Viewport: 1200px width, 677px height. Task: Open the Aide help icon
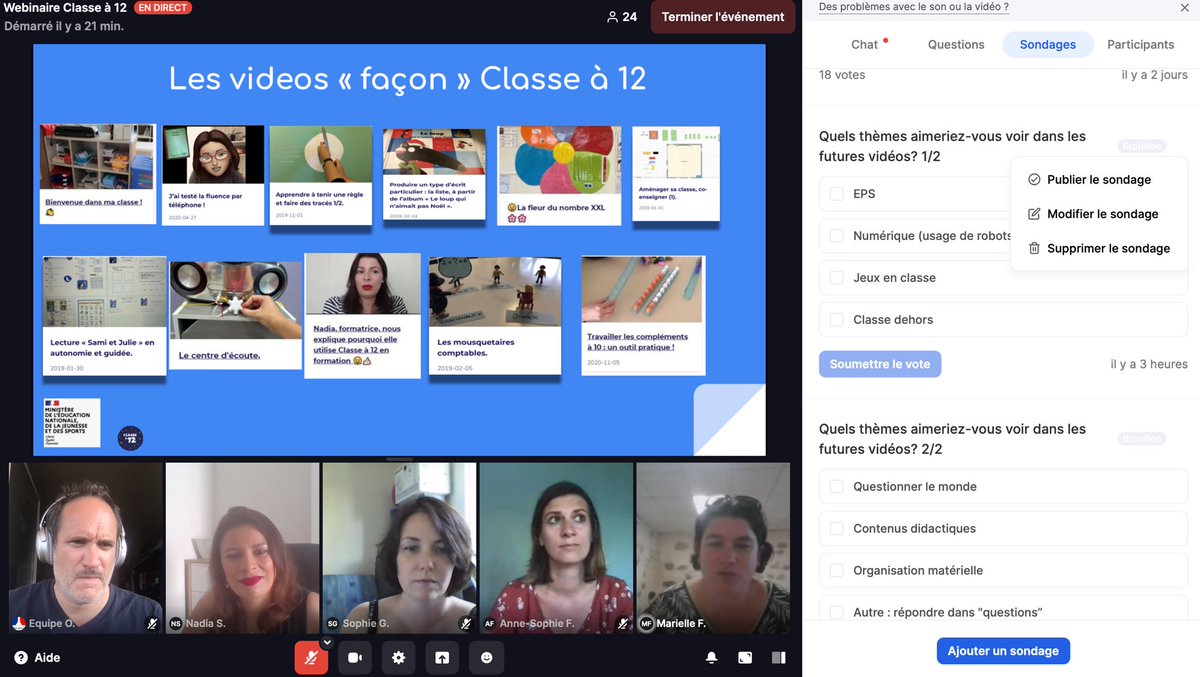20,658
